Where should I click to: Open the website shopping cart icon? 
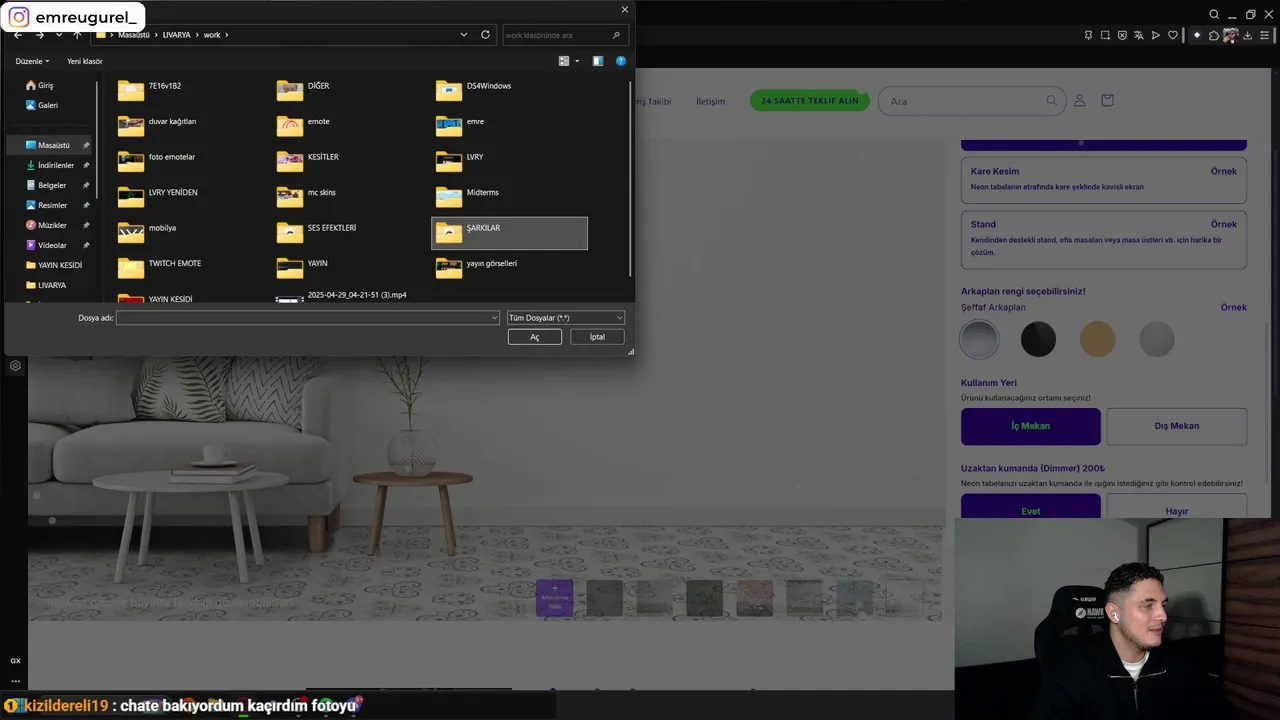coord(1107,101)
